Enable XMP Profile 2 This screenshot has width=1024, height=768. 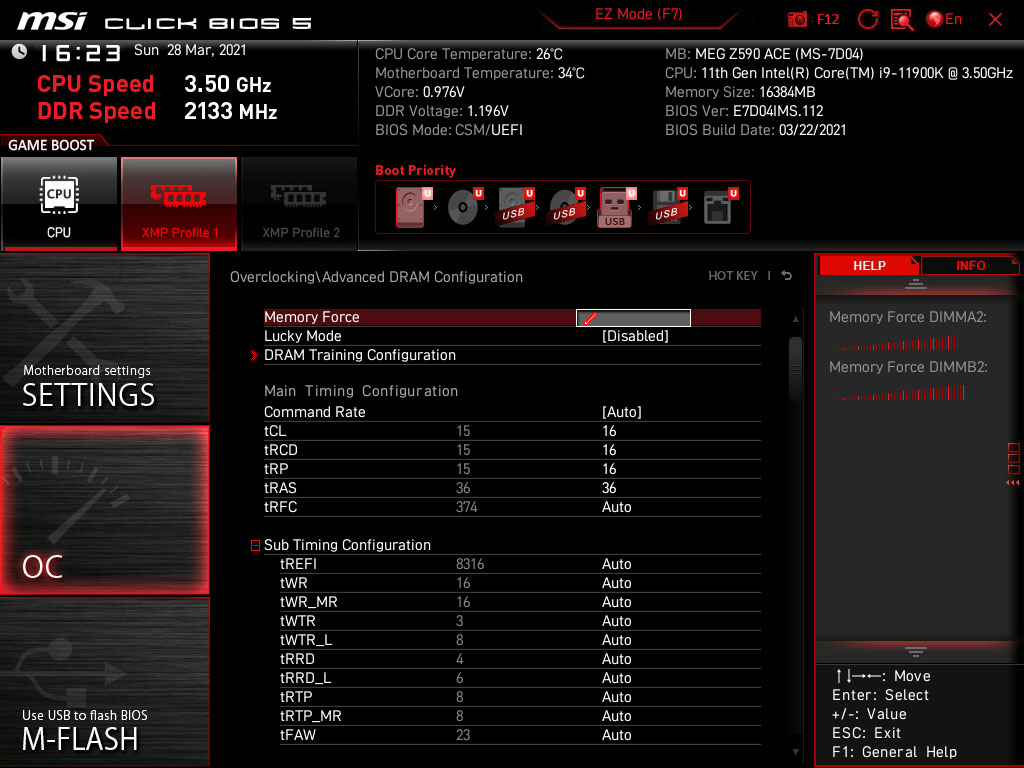pos(300,204)
